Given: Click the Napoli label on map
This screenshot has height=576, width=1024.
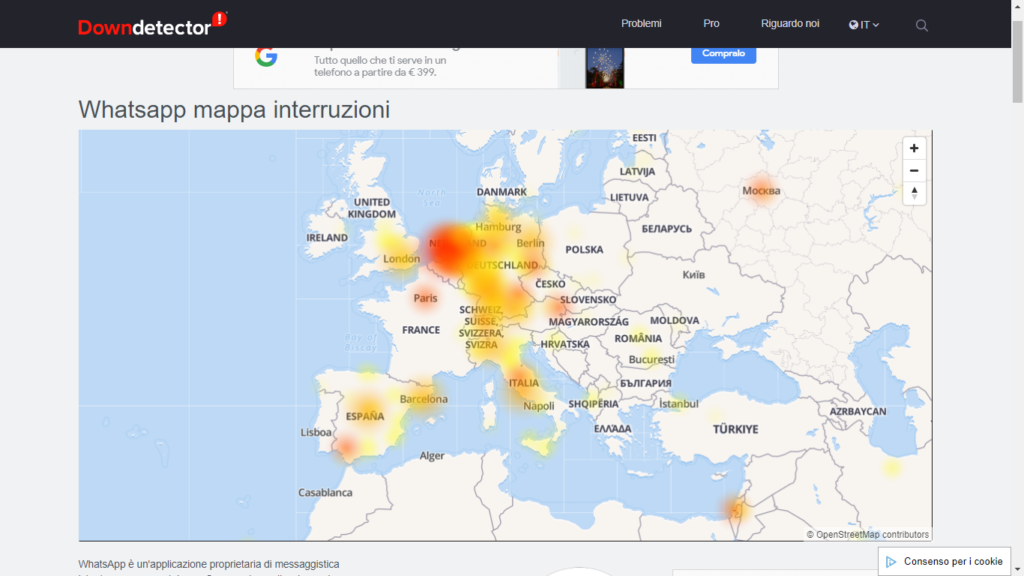Looking at the screenshot, I should tap(539, 406).
